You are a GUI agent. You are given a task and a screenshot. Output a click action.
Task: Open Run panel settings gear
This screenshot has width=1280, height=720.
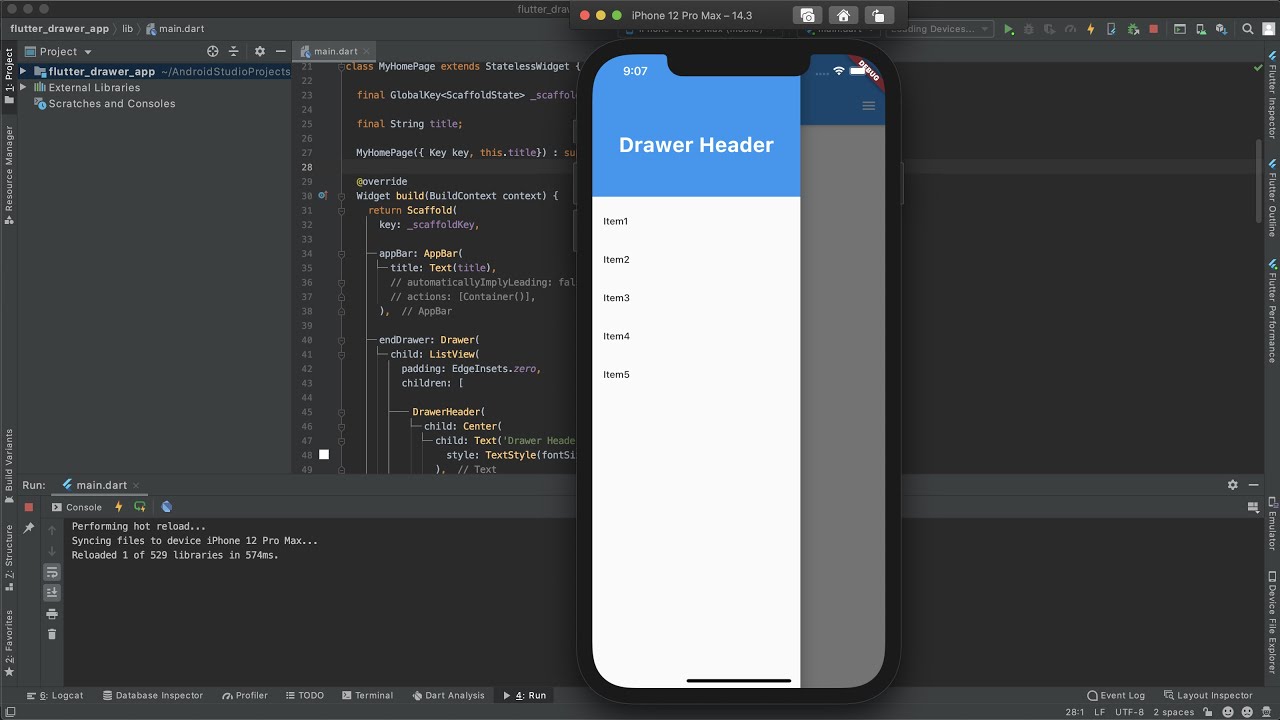1233,485
